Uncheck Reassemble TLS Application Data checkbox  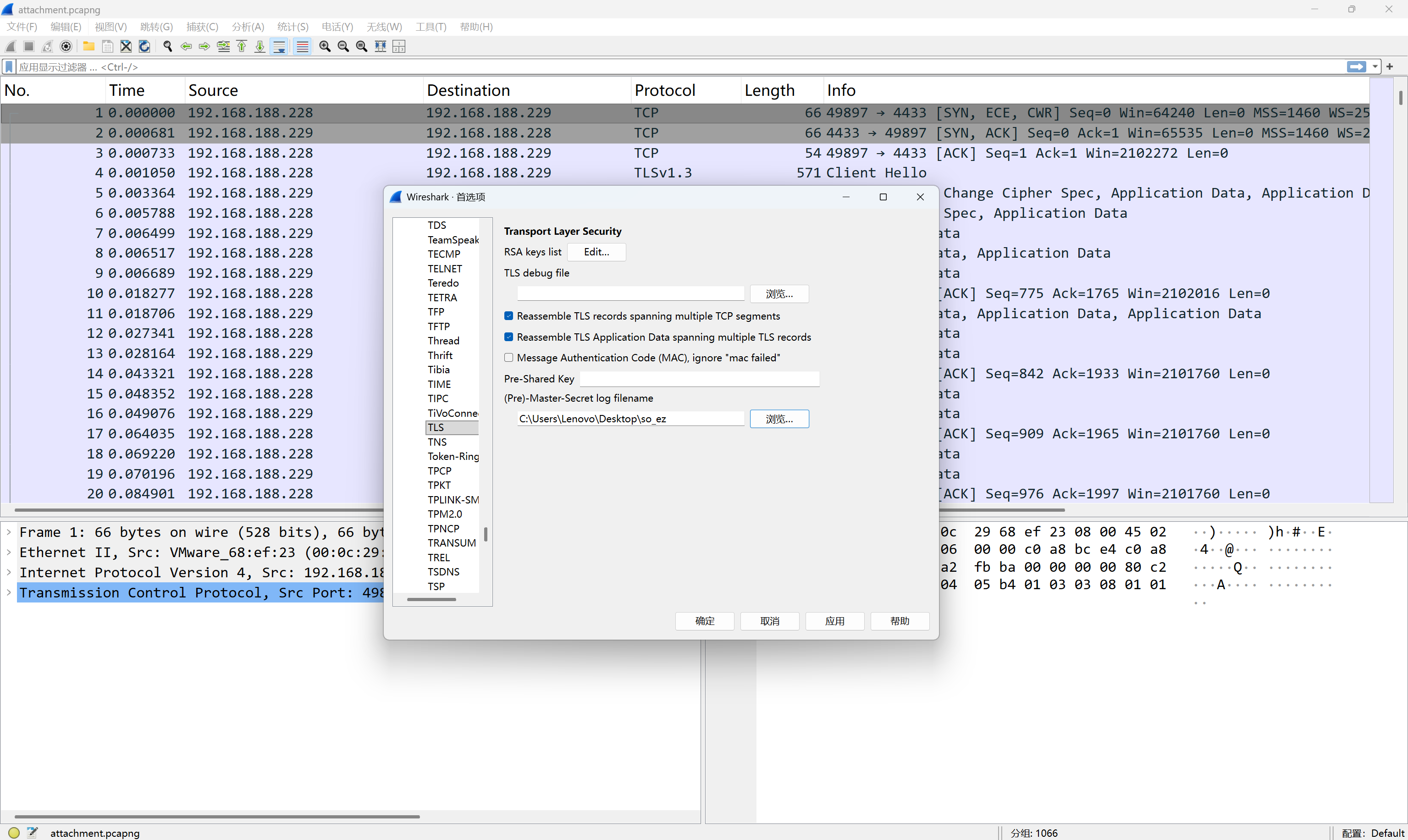pos(509,337)
